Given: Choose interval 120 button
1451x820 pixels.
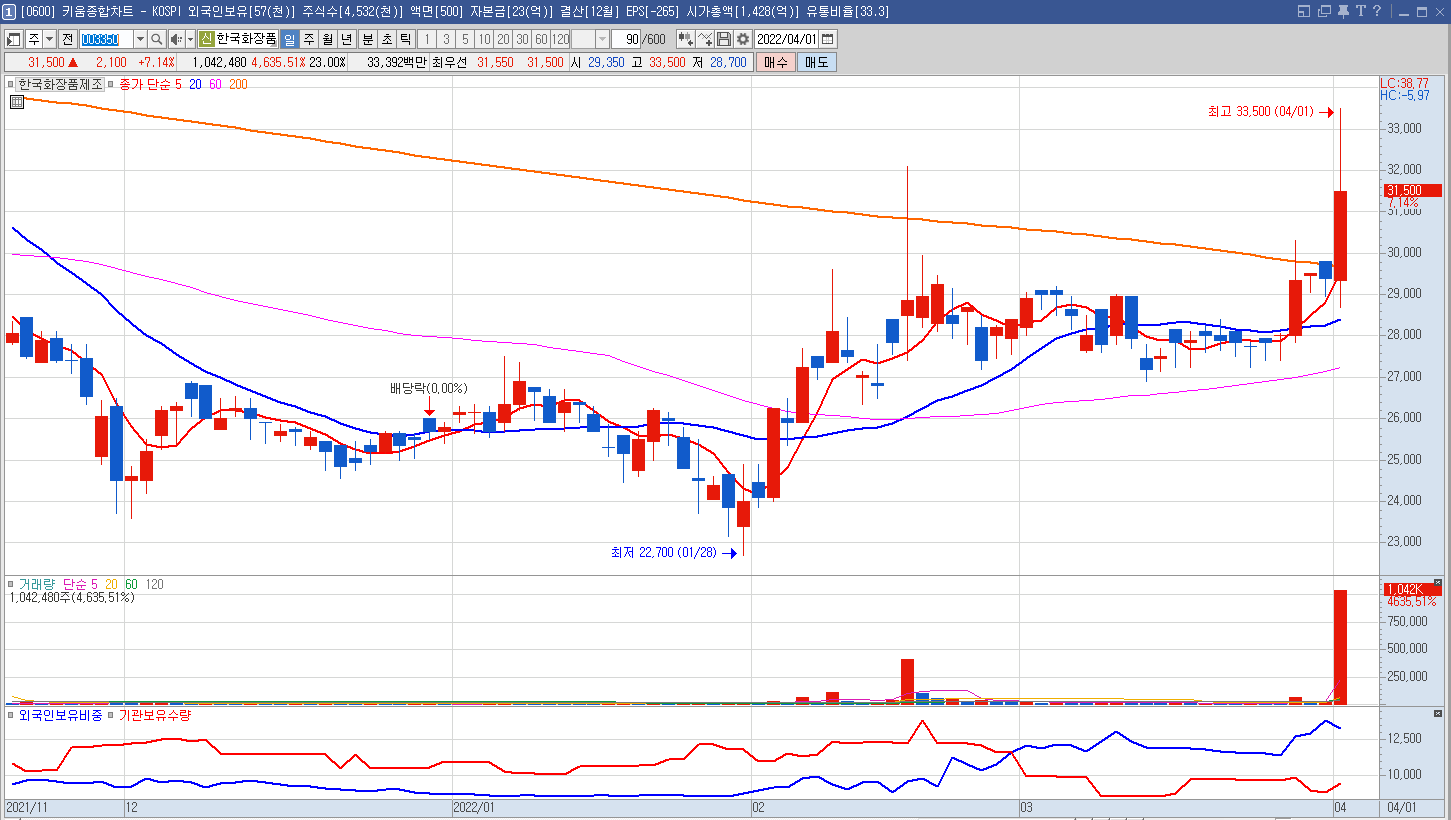Looking at the screenshot, I should (560, 39).
